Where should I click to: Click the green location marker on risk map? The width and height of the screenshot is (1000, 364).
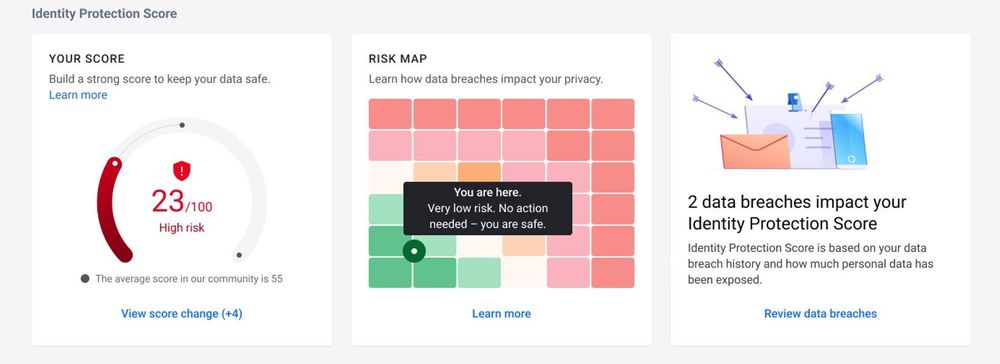(415, 251)
